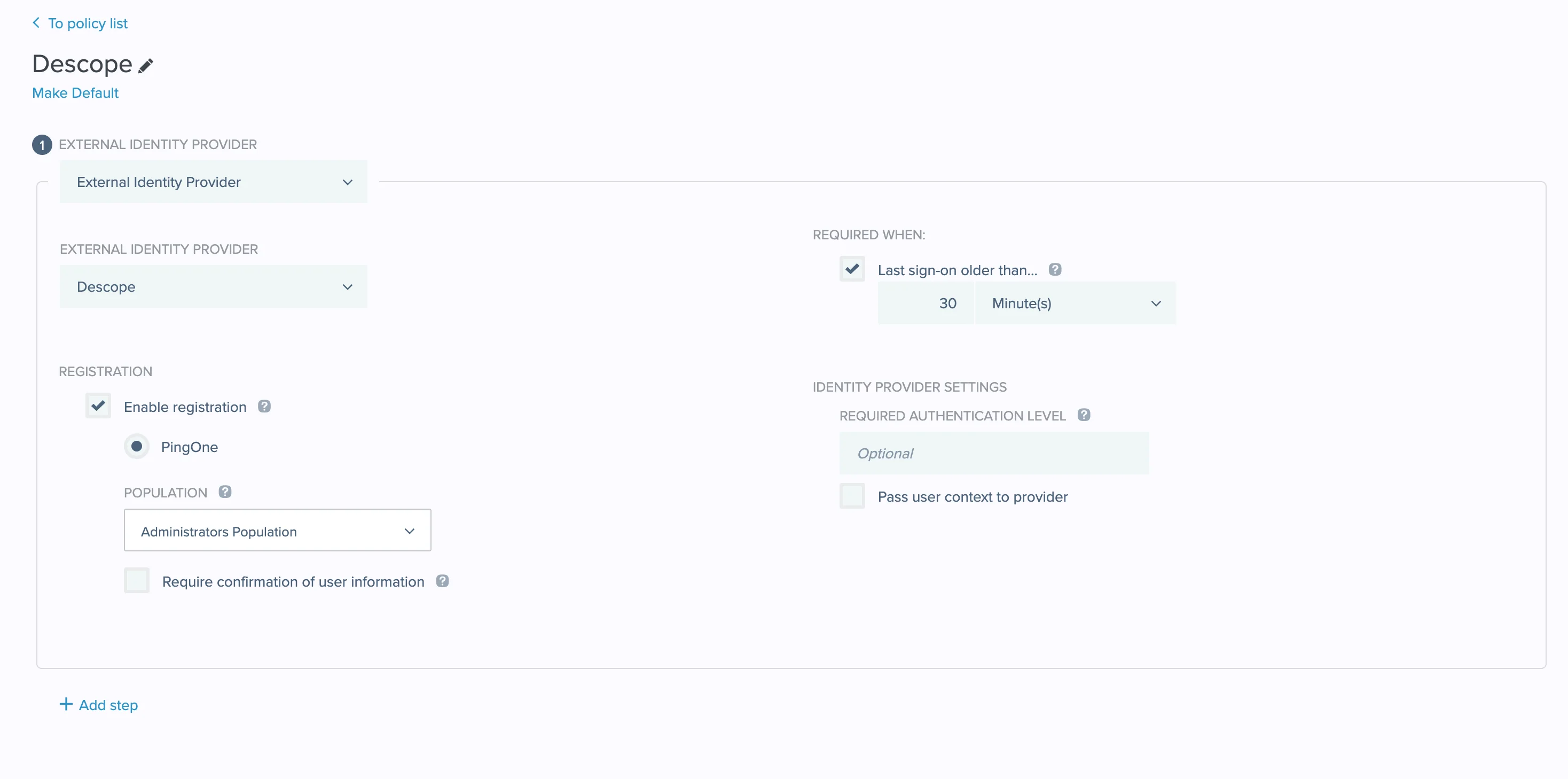Enable Pass user context to provider
This screenshot has width=1568, height=779.
point(852,496)
